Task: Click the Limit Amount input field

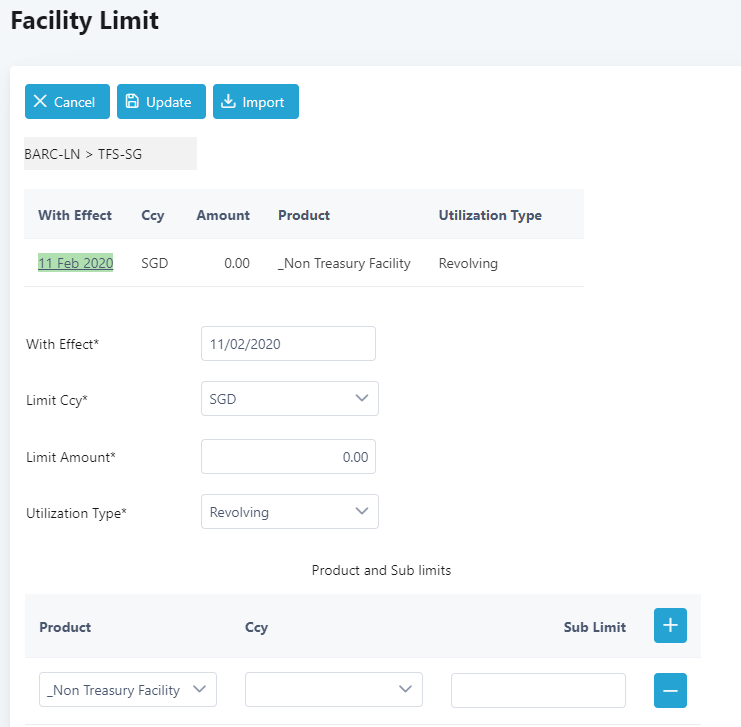Action: tap(288, 457)
